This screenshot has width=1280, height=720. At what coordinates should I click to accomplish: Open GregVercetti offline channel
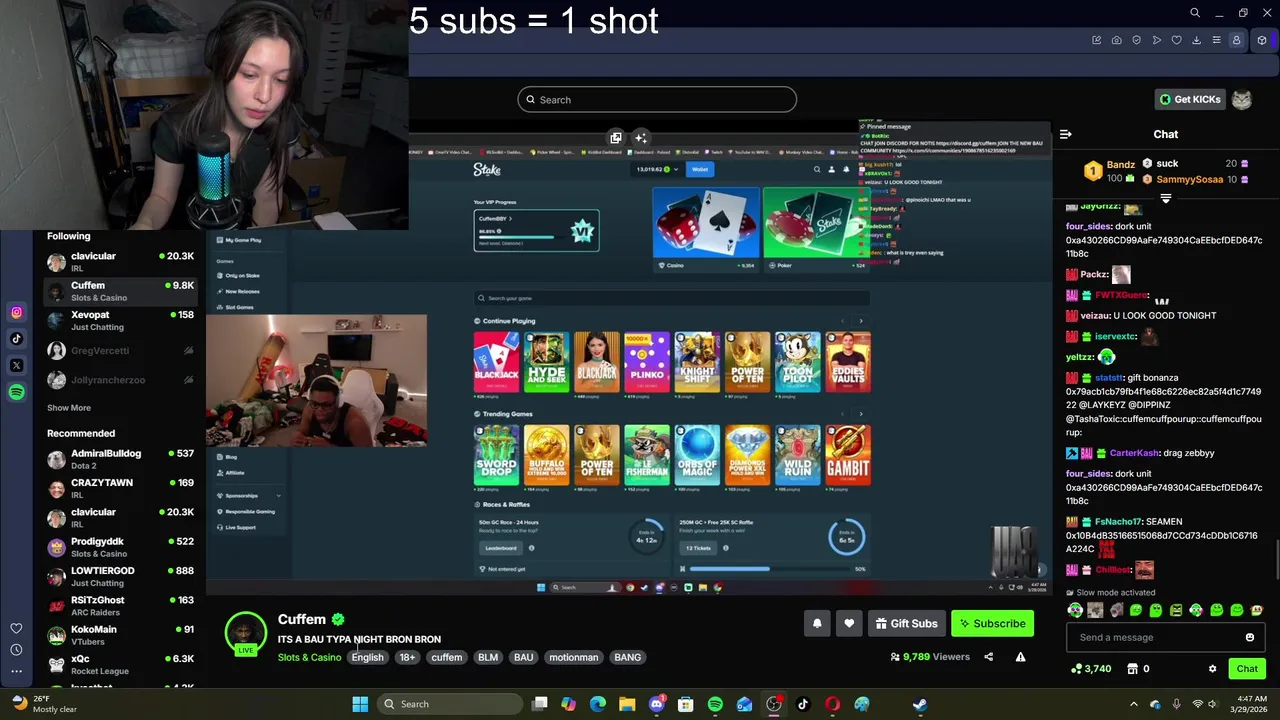coord(120,351)
